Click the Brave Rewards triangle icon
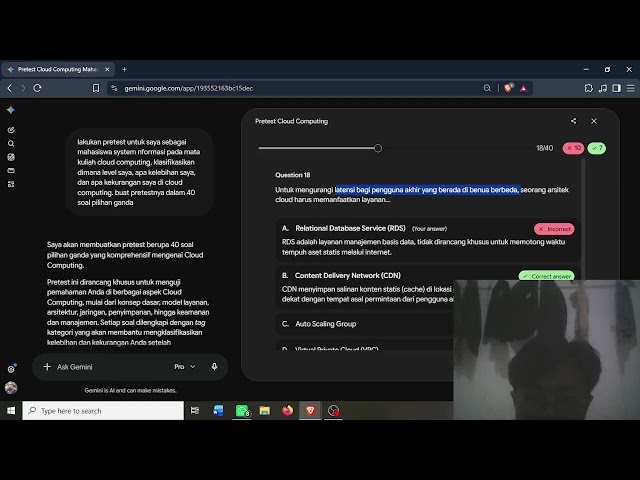The width and height of the screenshot is (640, 480). point(523,88)
